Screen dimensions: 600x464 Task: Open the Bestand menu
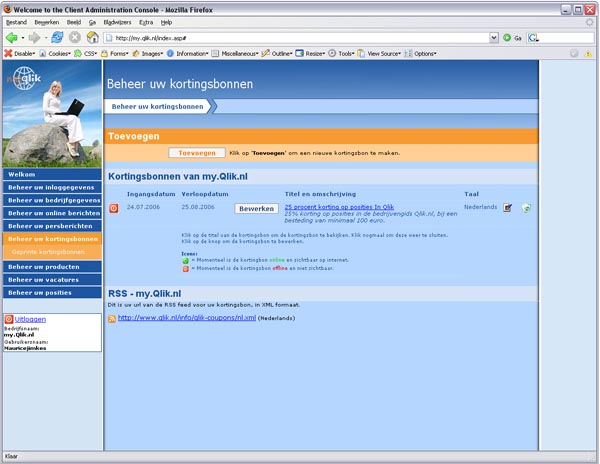[16, 21]
